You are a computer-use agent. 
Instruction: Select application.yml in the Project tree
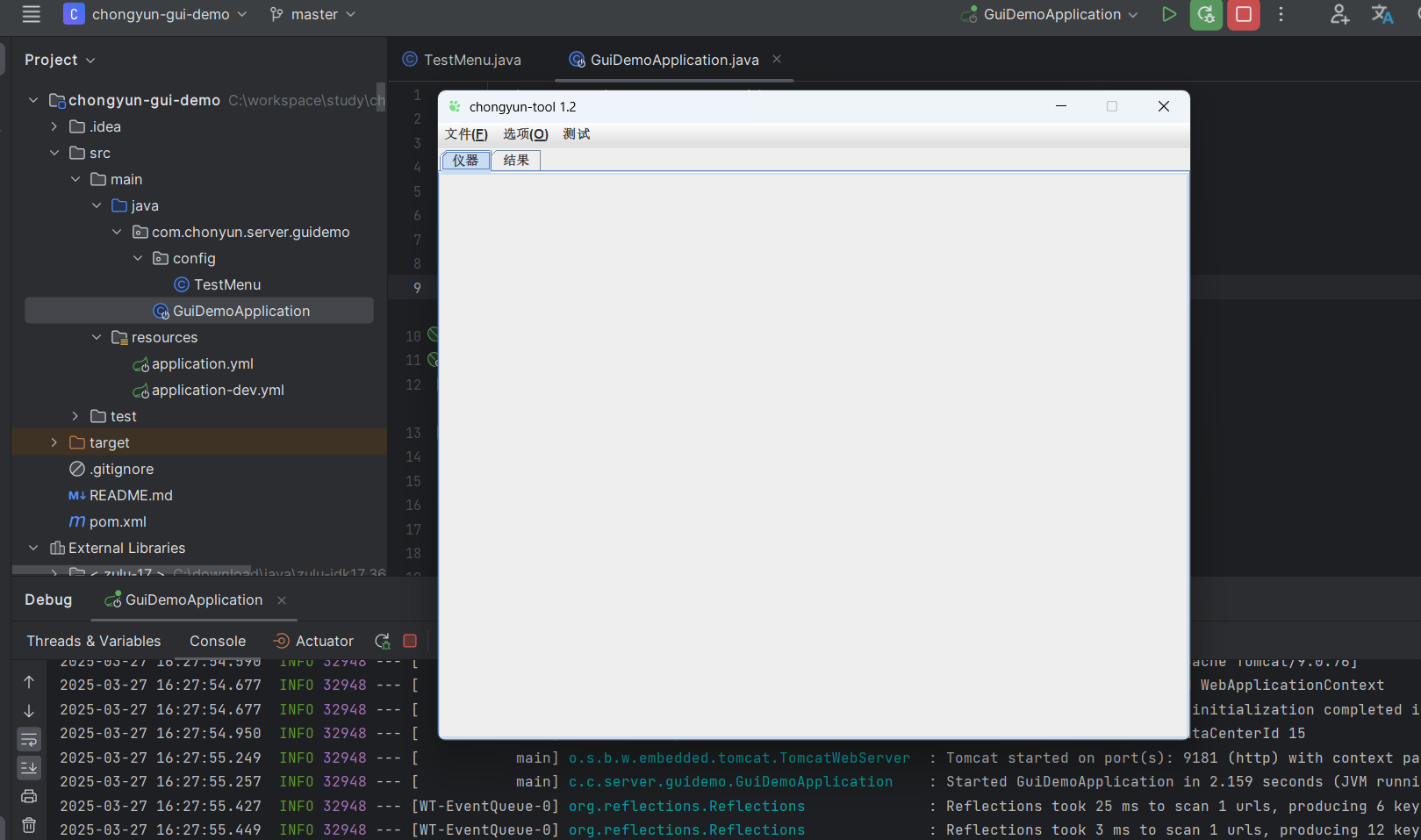203,363
